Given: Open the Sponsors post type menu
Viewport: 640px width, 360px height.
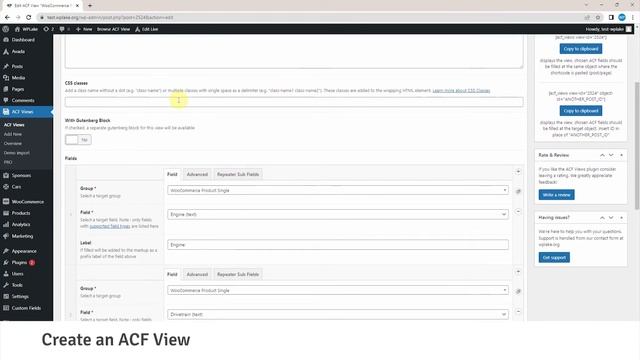Looking at the screenshot, I should [21, 176].
